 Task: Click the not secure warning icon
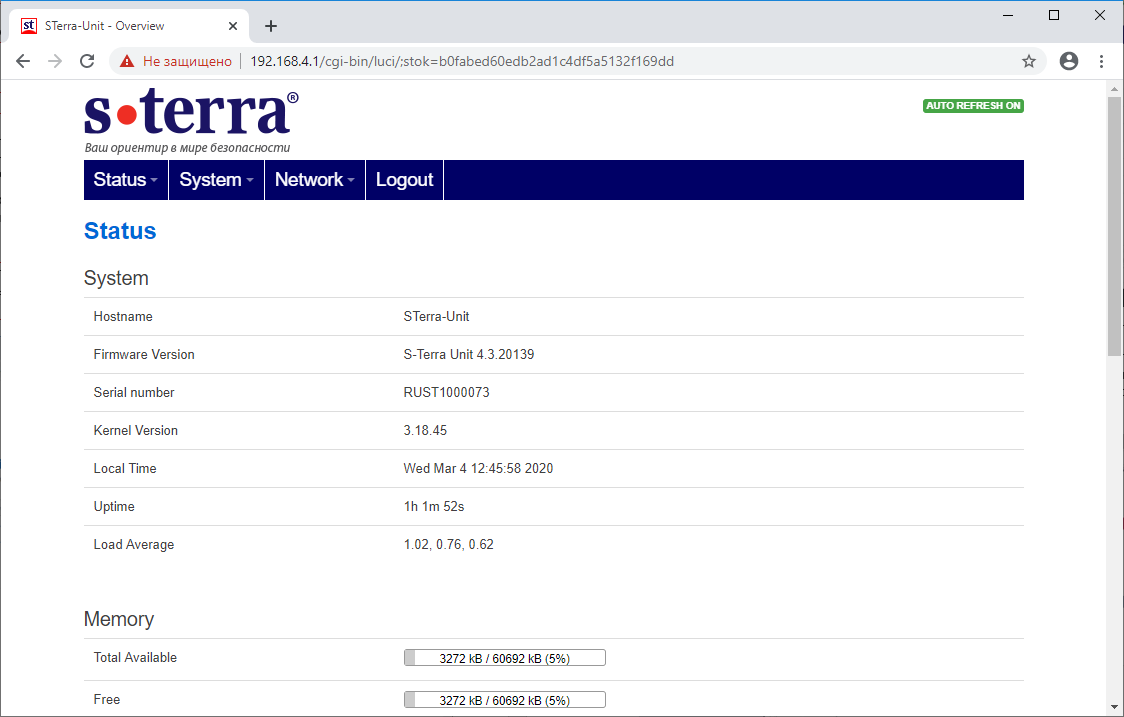coord(127,61)
